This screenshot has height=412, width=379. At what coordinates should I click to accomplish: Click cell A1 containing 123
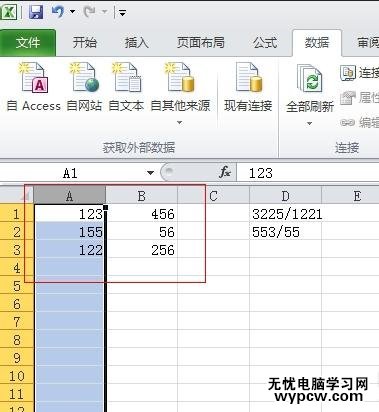pos(69,214)
